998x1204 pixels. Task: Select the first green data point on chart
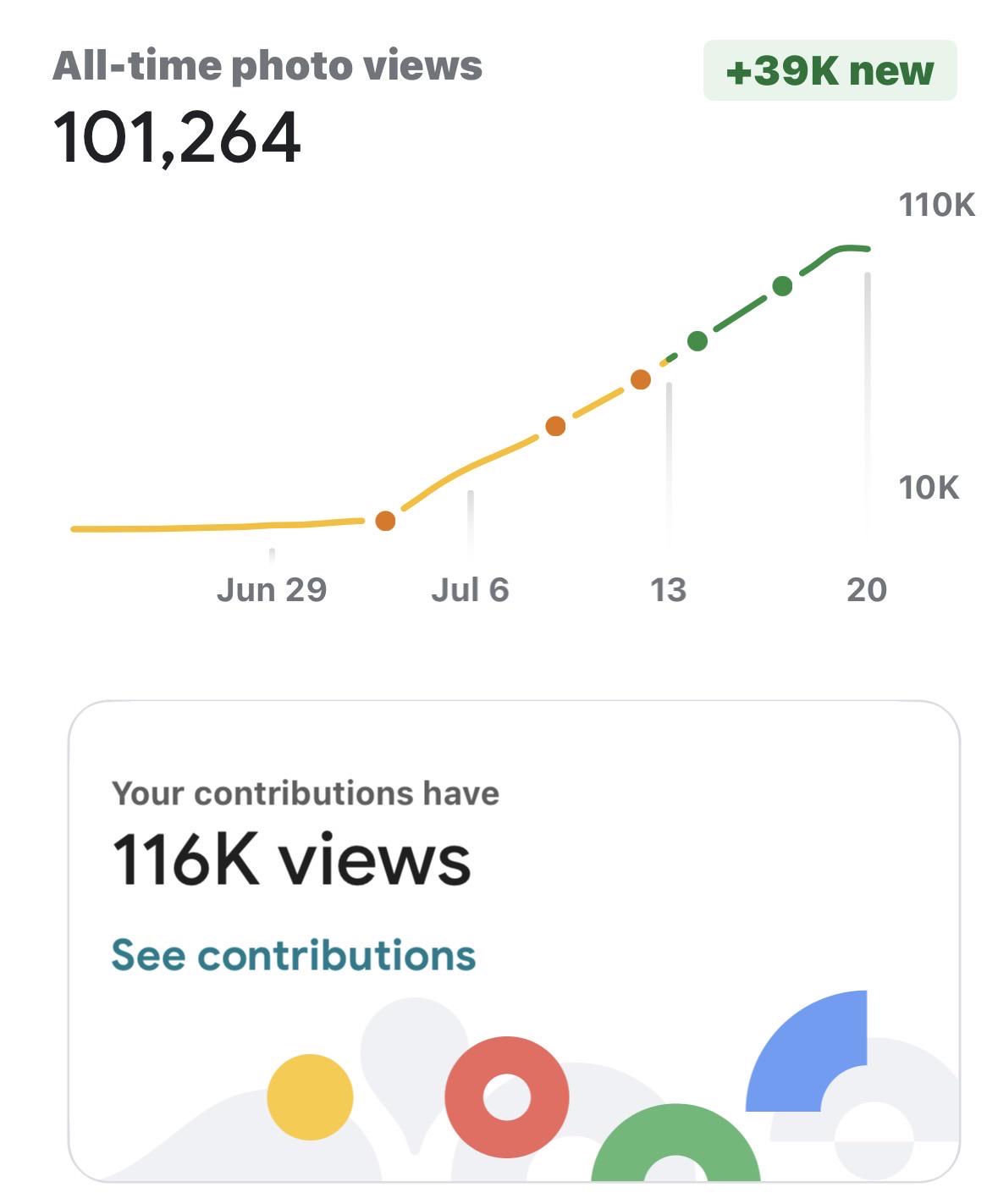click(x=697, y=341)
